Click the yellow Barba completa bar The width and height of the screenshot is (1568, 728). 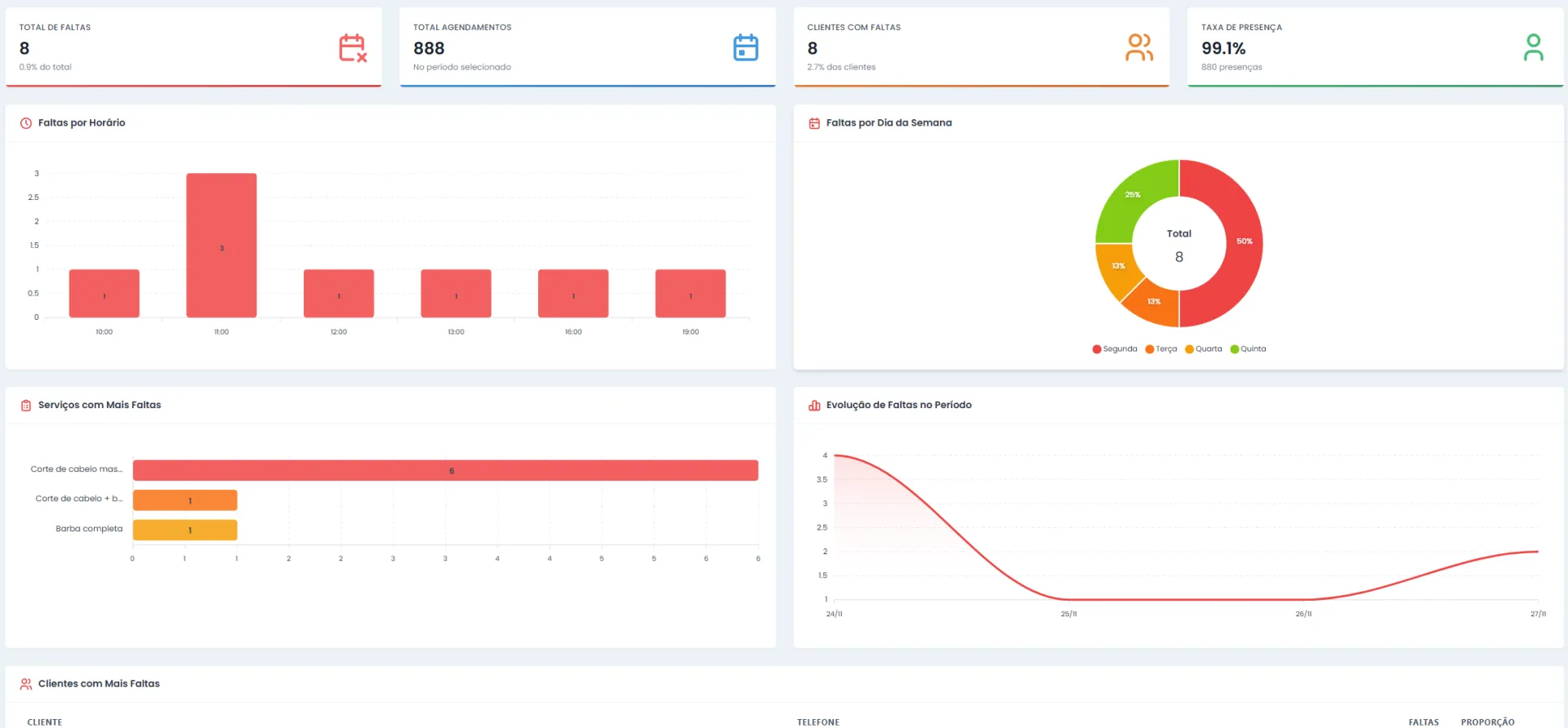coord(185,530)
